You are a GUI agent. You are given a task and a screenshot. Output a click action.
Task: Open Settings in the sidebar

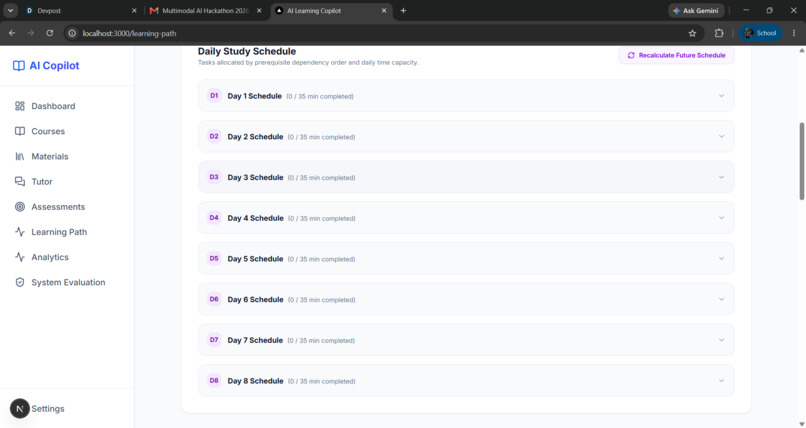point(48,409)
